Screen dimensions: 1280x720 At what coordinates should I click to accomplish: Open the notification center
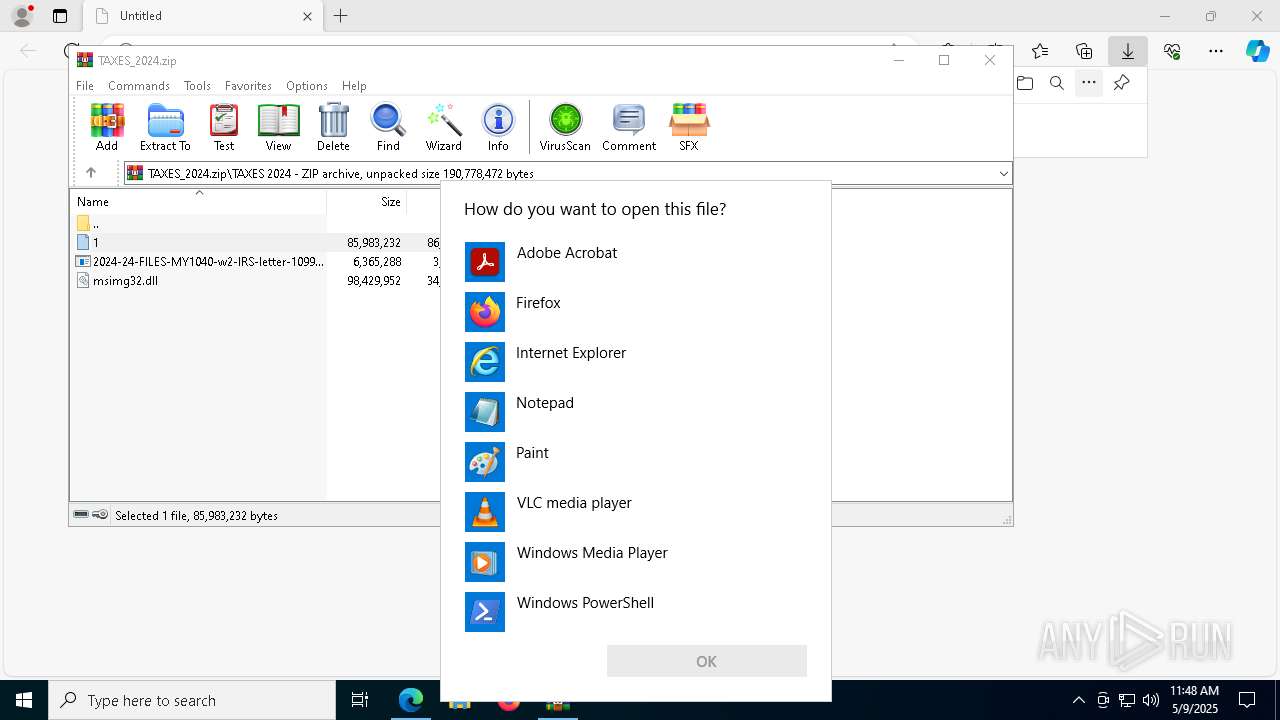(x=1247, y=700)
